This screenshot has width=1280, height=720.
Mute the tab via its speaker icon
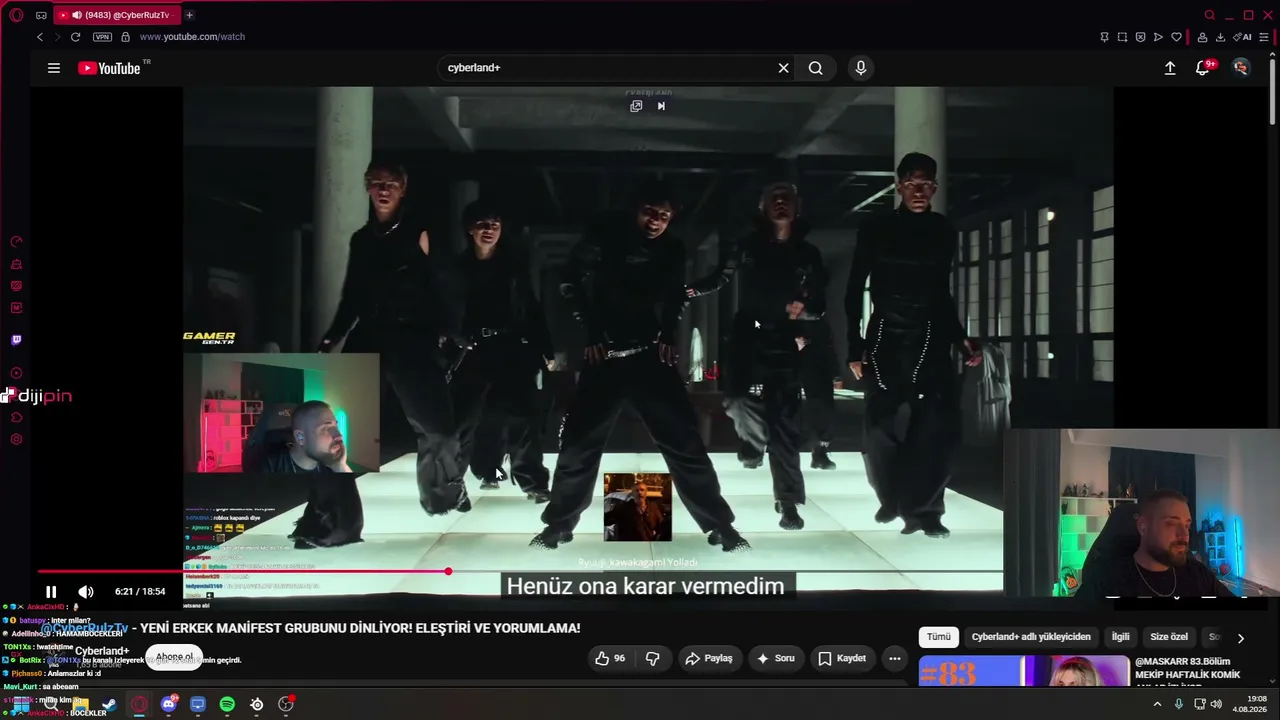click(77, 15)
